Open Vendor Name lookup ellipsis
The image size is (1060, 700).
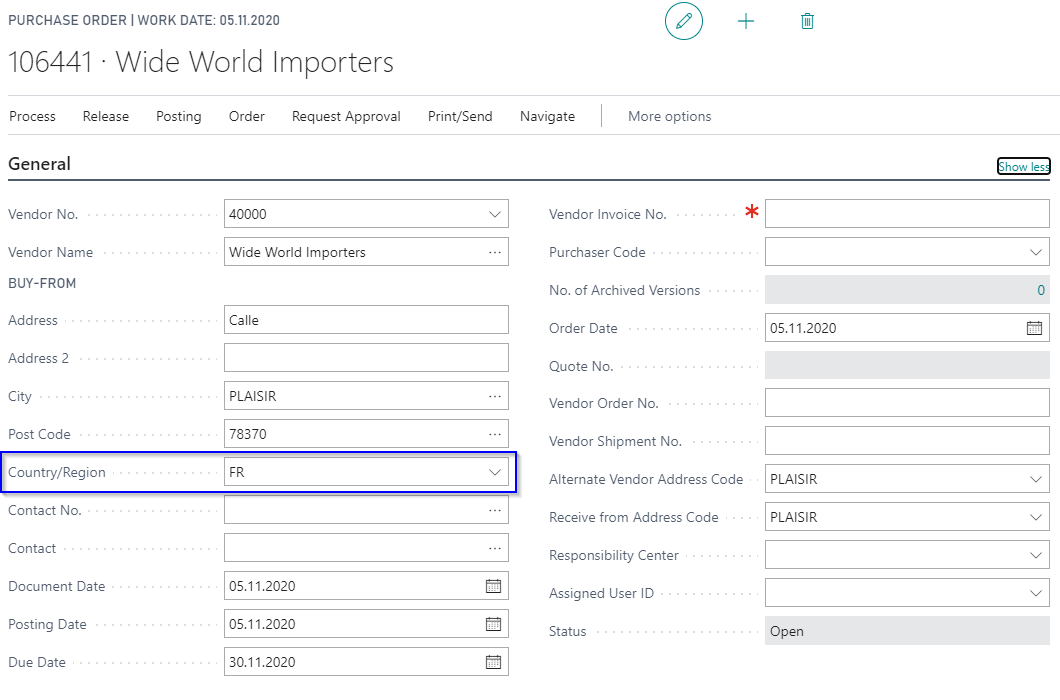click(x=495, y=252)
